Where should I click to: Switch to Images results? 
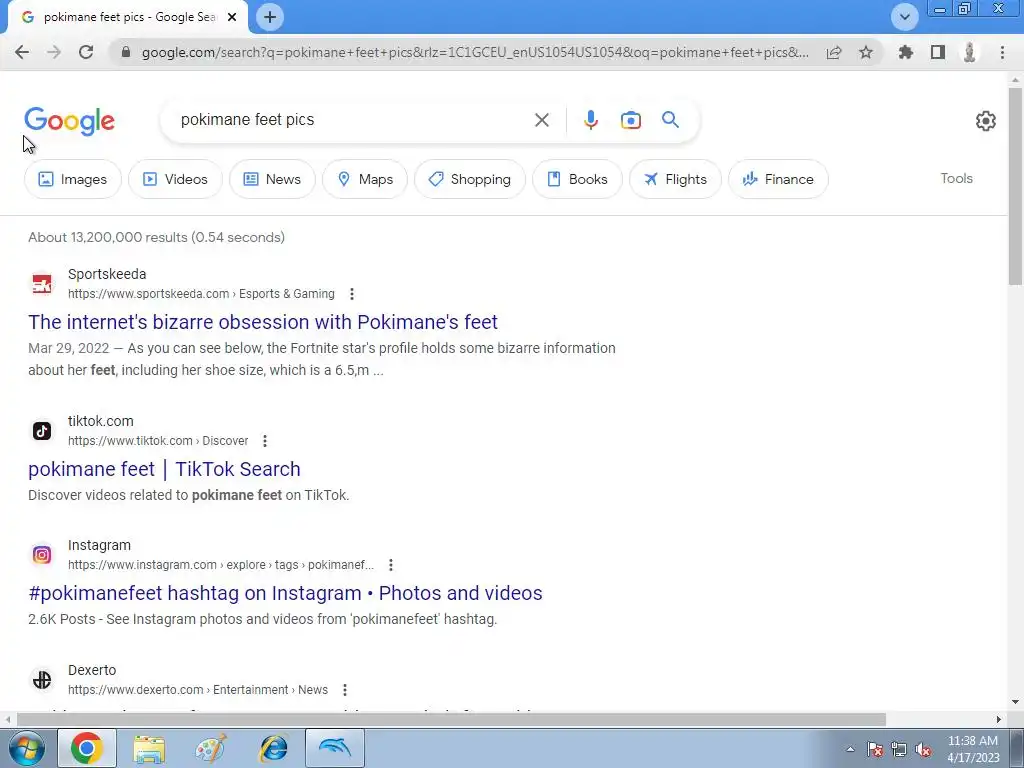click(72, 179)
